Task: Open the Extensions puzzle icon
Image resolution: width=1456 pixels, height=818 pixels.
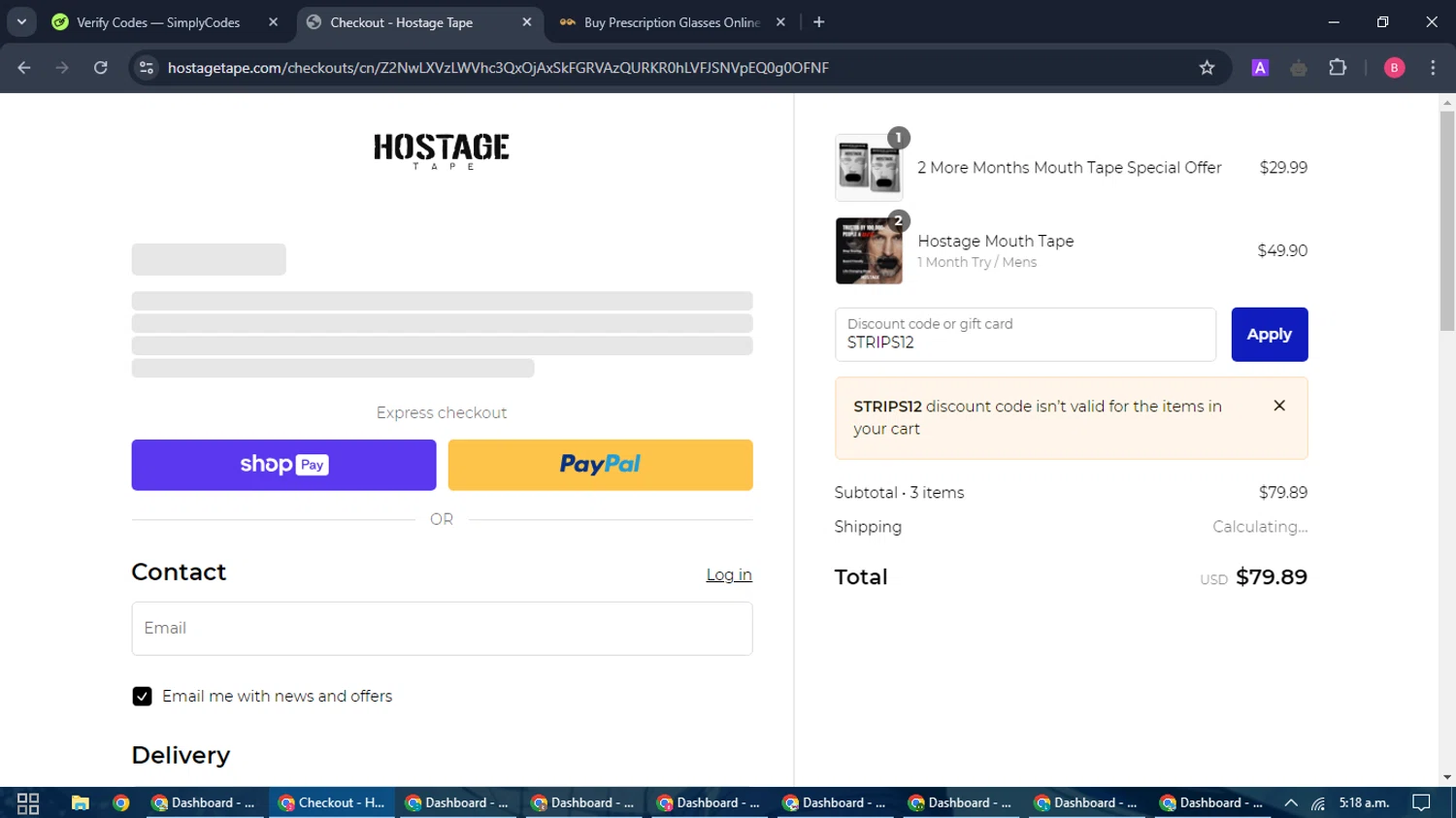Action: click(x=1338, y=68)
